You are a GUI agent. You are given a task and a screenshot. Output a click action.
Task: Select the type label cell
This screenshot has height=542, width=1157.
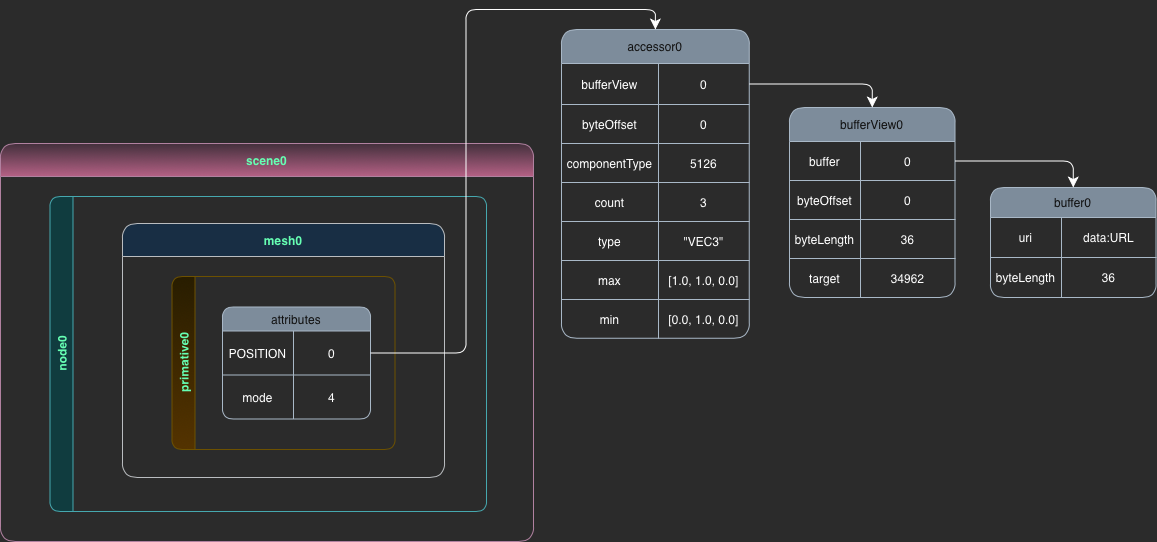[x=609, y=242]
